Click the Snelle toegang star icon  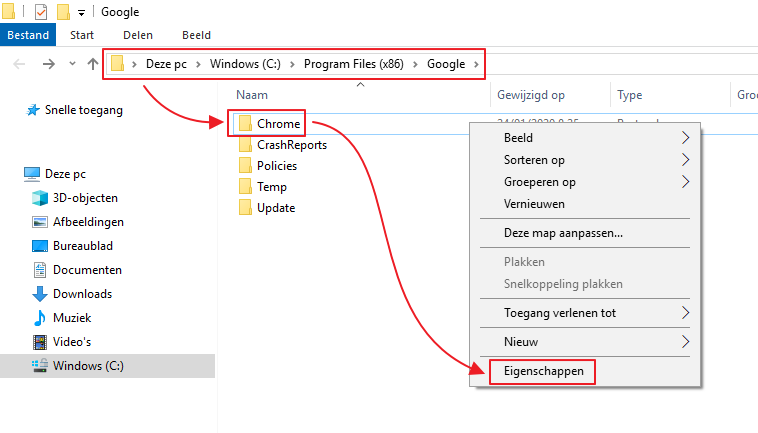[33, 110]
